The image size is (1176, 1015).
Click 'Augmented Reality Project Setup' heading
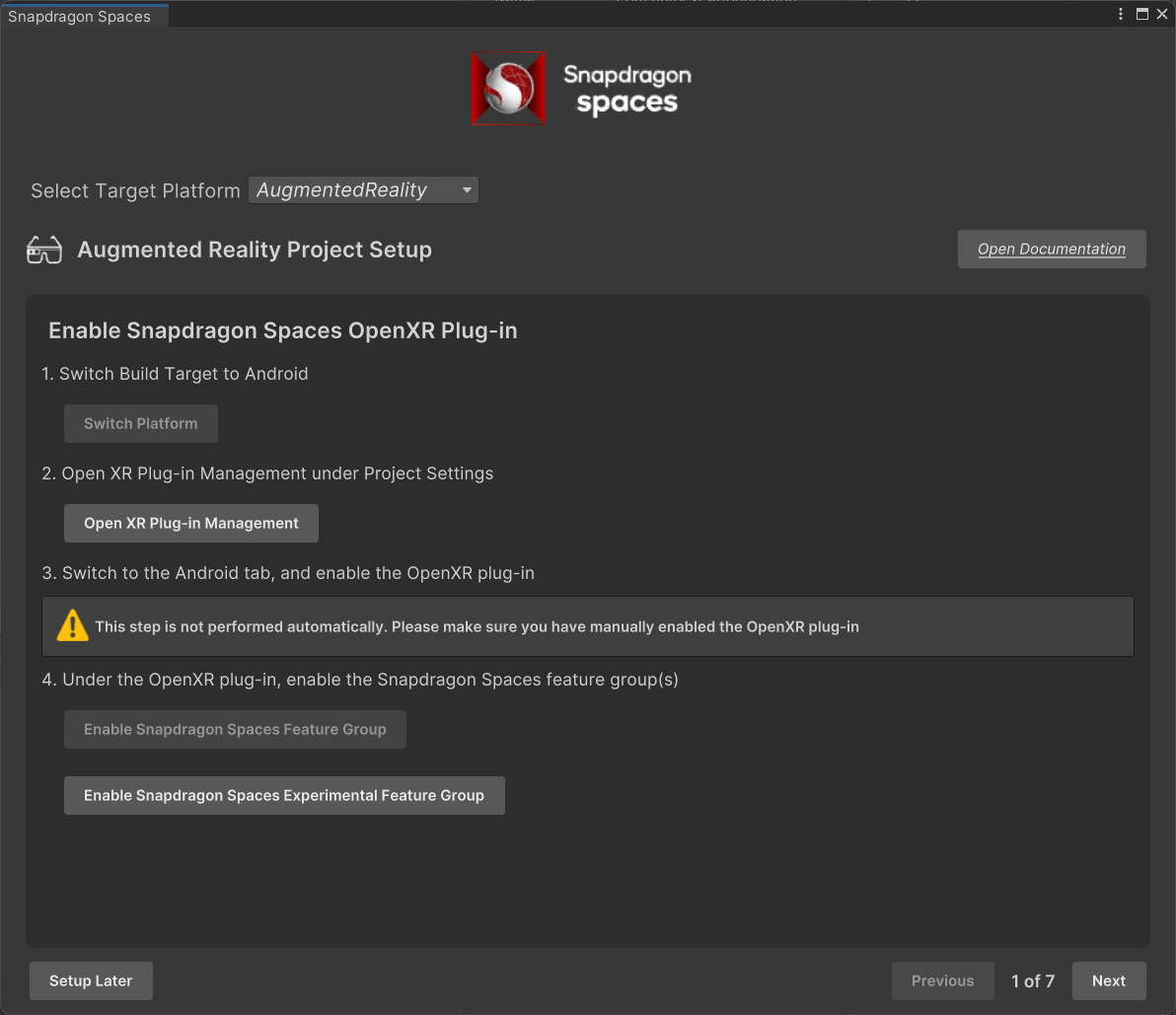point(255,250)
